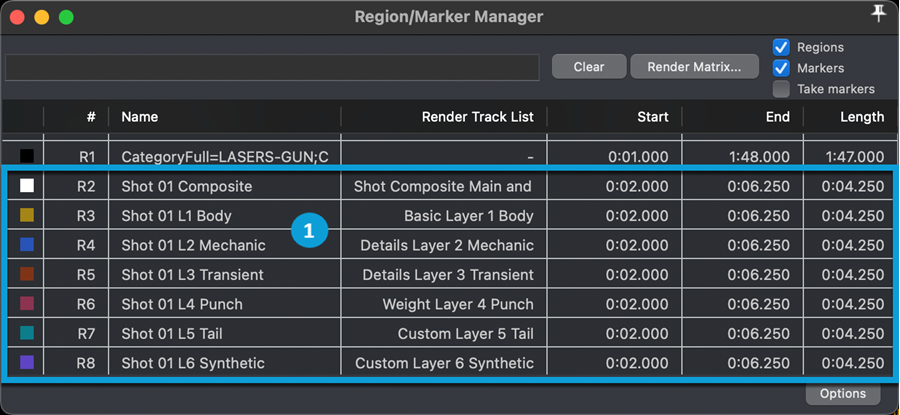900x415 pixels.
Task: Enable the Take markers checkbox
Action: click(781, 89)
